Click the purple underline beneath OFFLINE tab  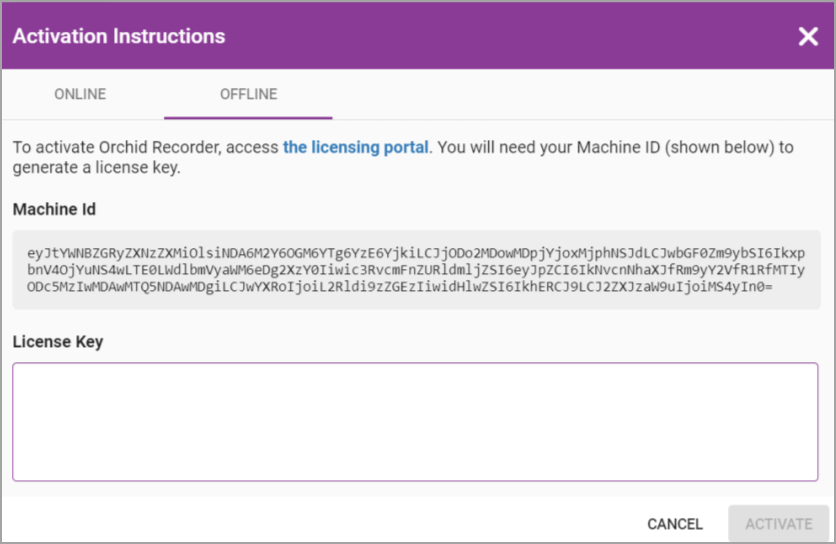(248, 118)
